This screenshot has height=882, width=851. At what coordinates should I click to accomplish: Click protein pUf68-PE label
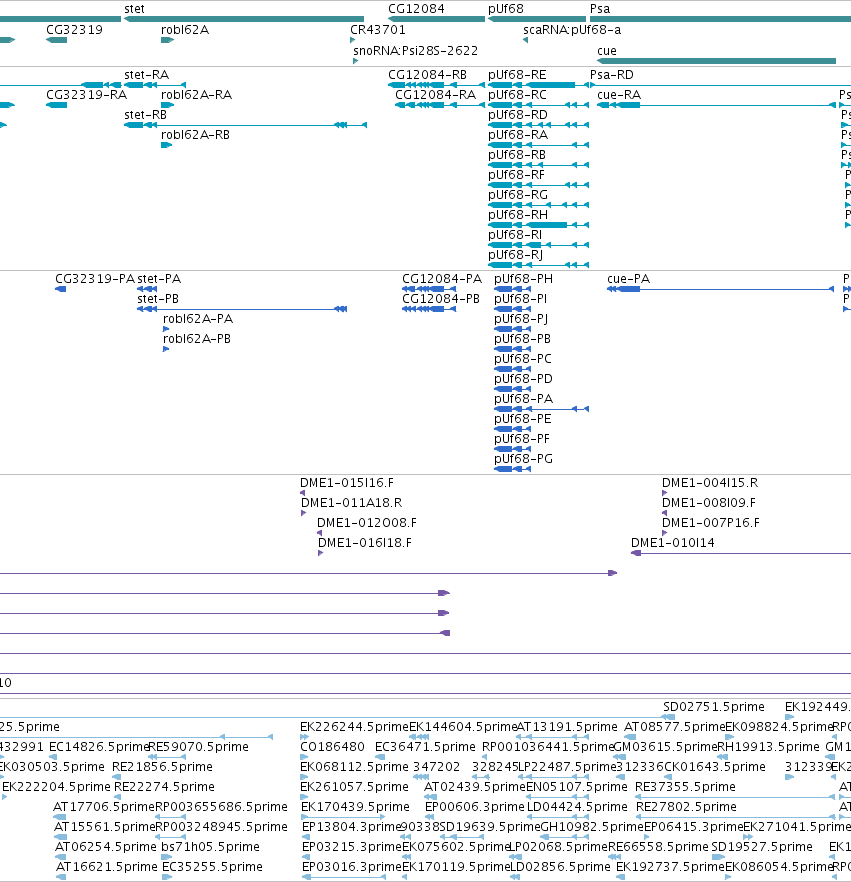coord(523,418)
